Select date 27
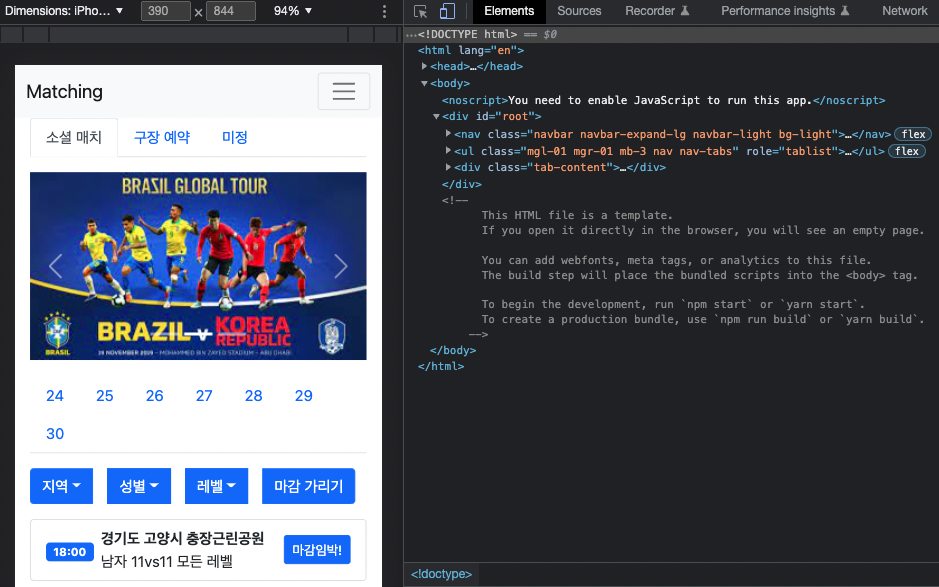Image resolution: width=939 pixels, height=587 pixels. tap(204, 396)
